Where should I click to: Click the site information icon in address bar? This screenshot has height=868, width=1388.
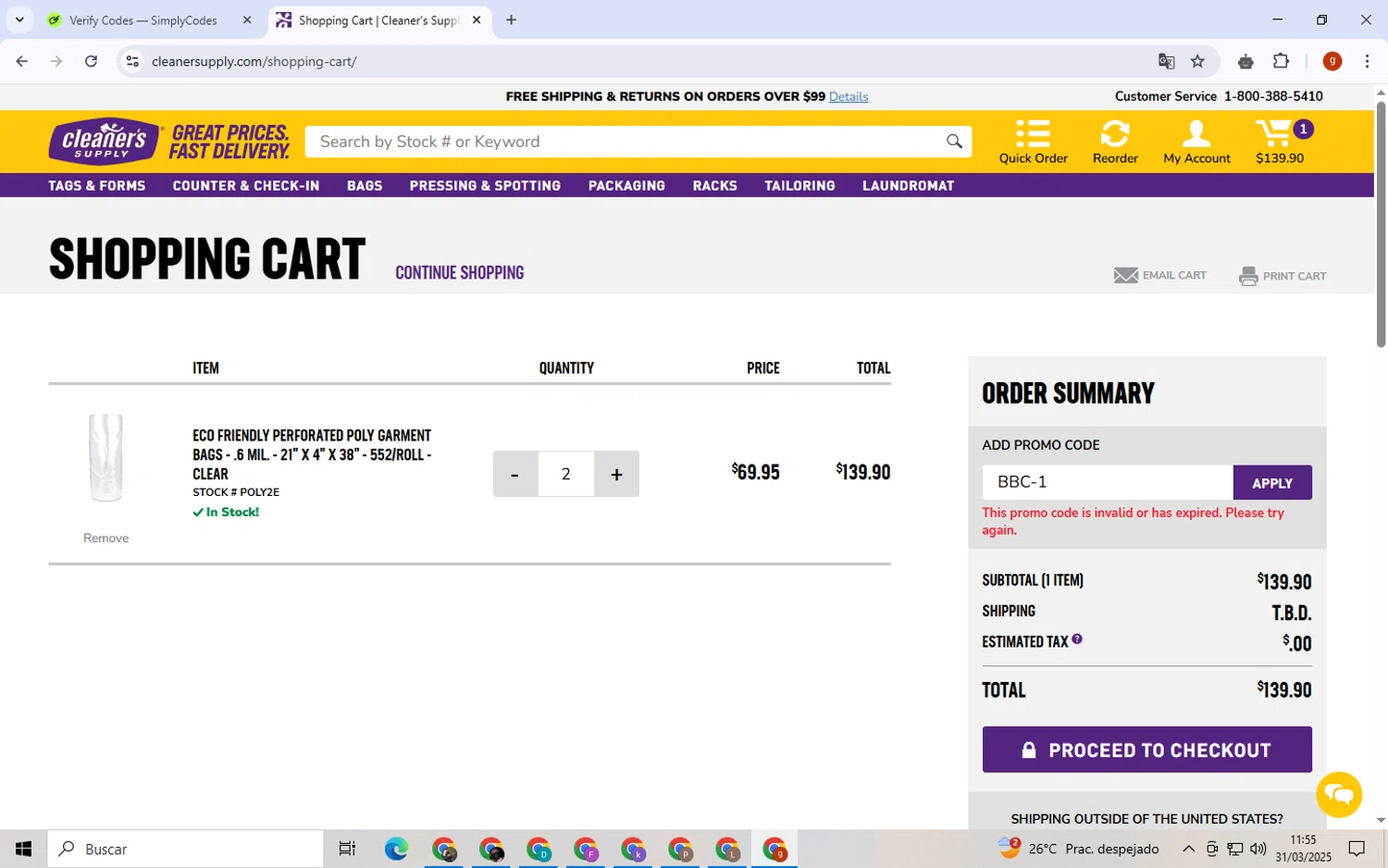coord(132,61)
